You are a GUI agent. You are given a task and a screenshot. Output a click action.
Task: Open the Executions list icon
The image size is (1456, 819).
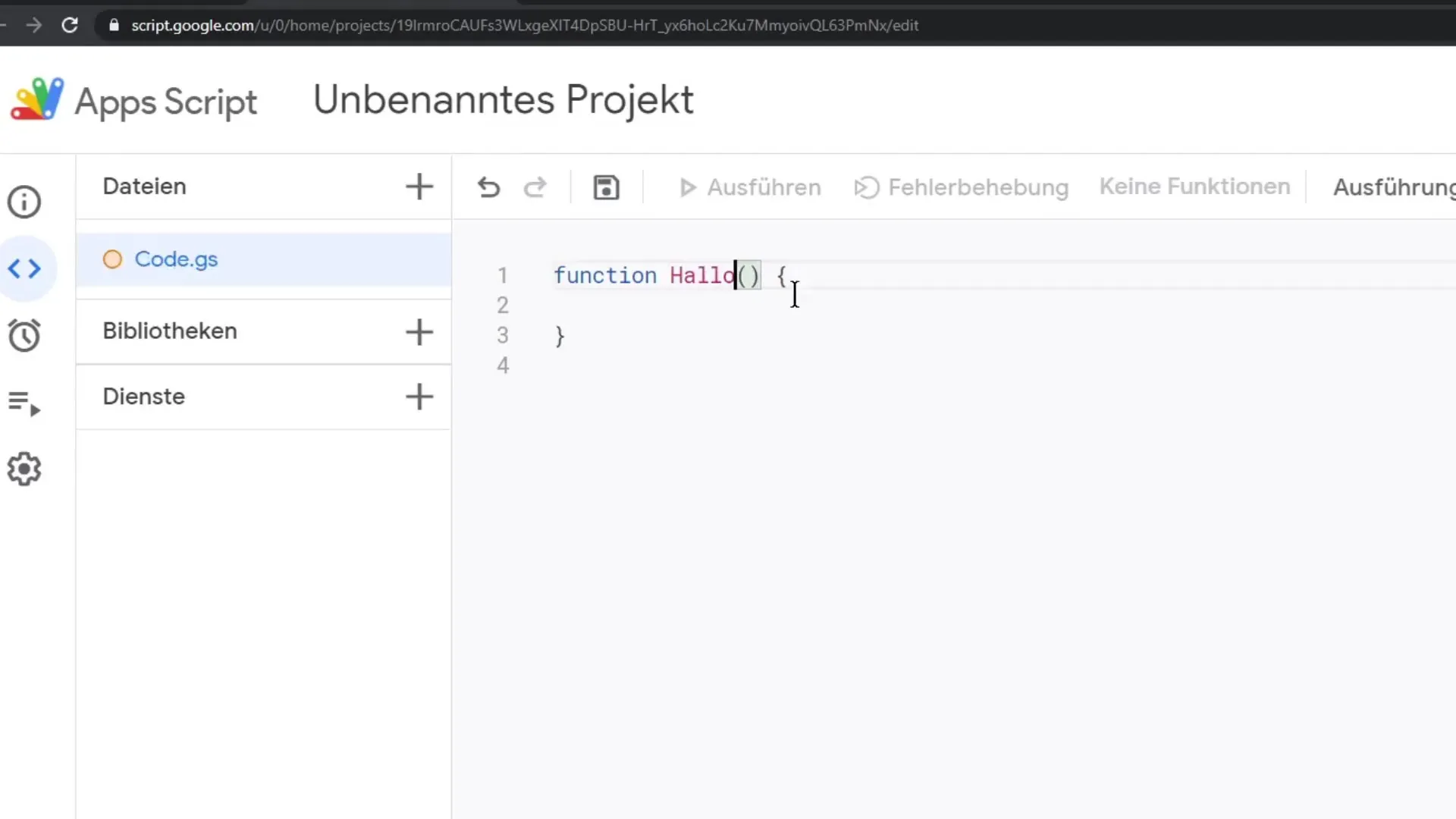(x=24, y=403)
